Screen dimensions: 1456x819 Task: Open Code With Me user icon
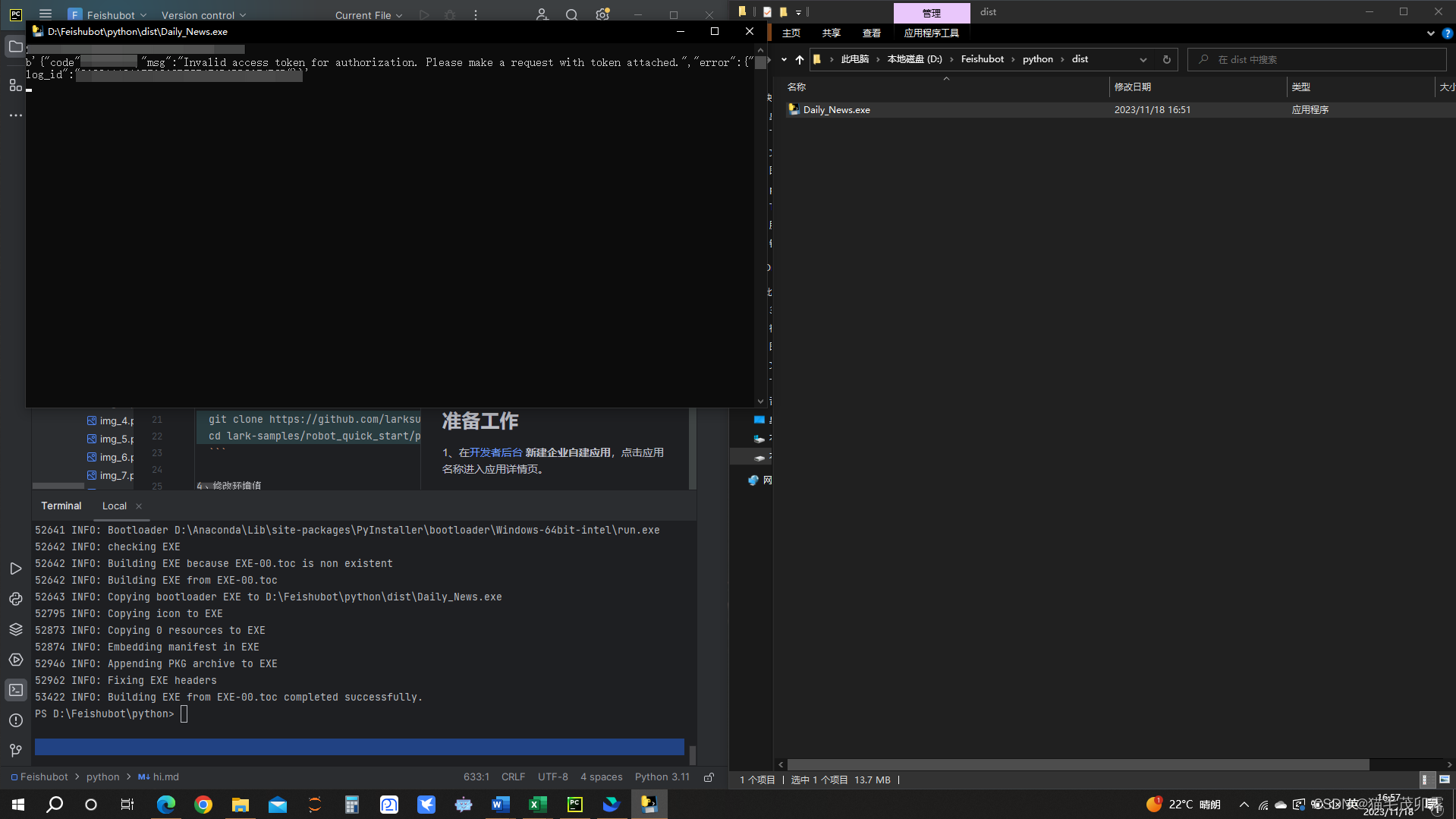pos(542,14)
